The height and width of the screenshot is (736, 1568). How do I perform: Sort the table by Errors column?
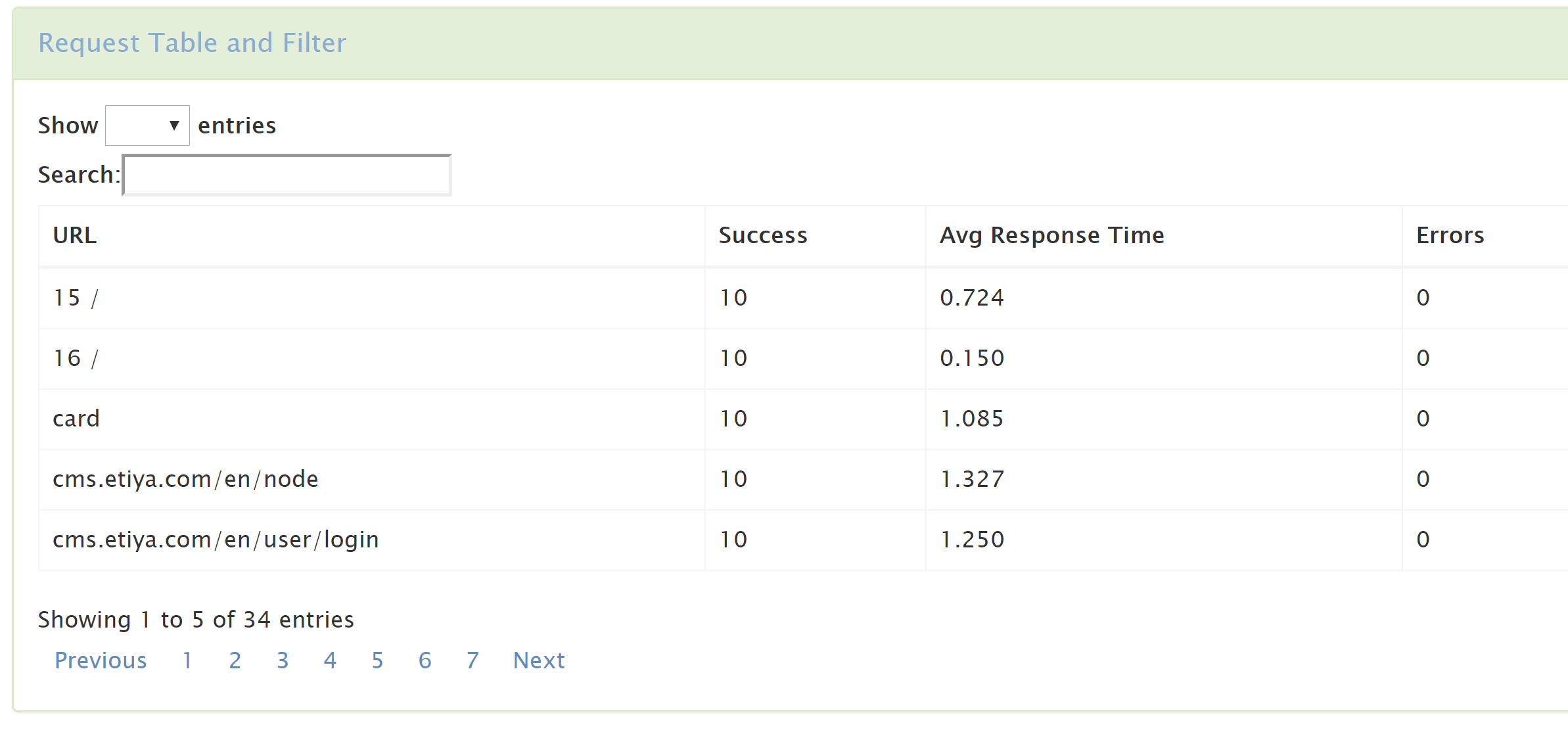[x=1449, y=235]
